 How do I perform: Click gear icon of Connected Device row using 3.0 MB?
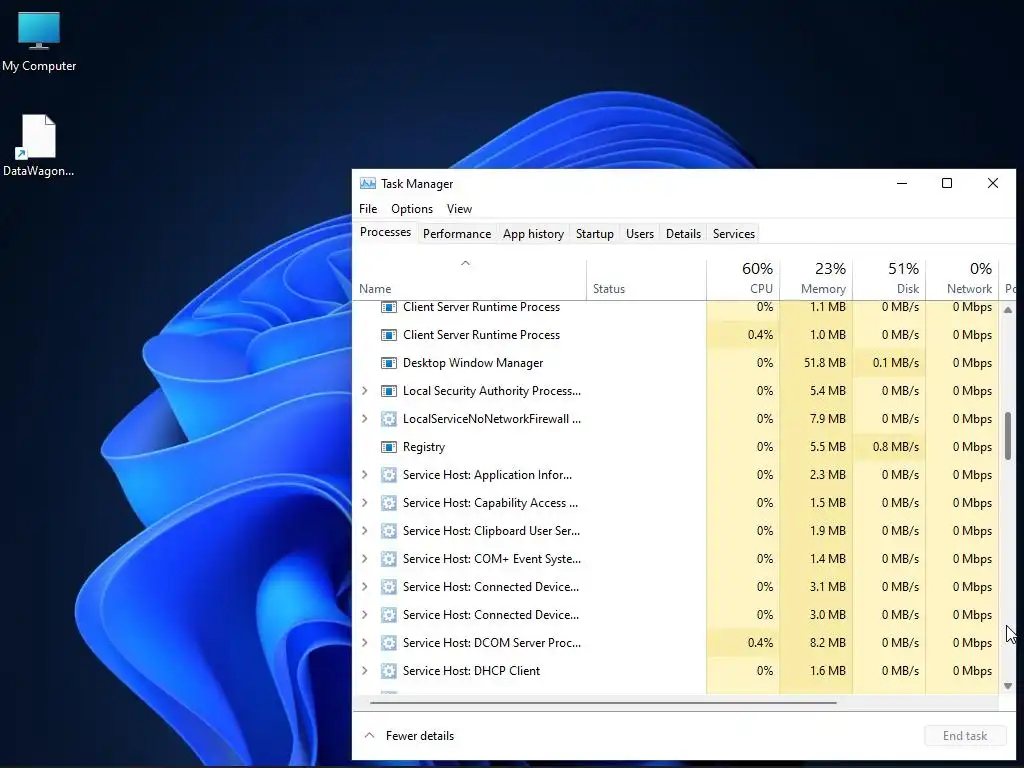[389, 615]
